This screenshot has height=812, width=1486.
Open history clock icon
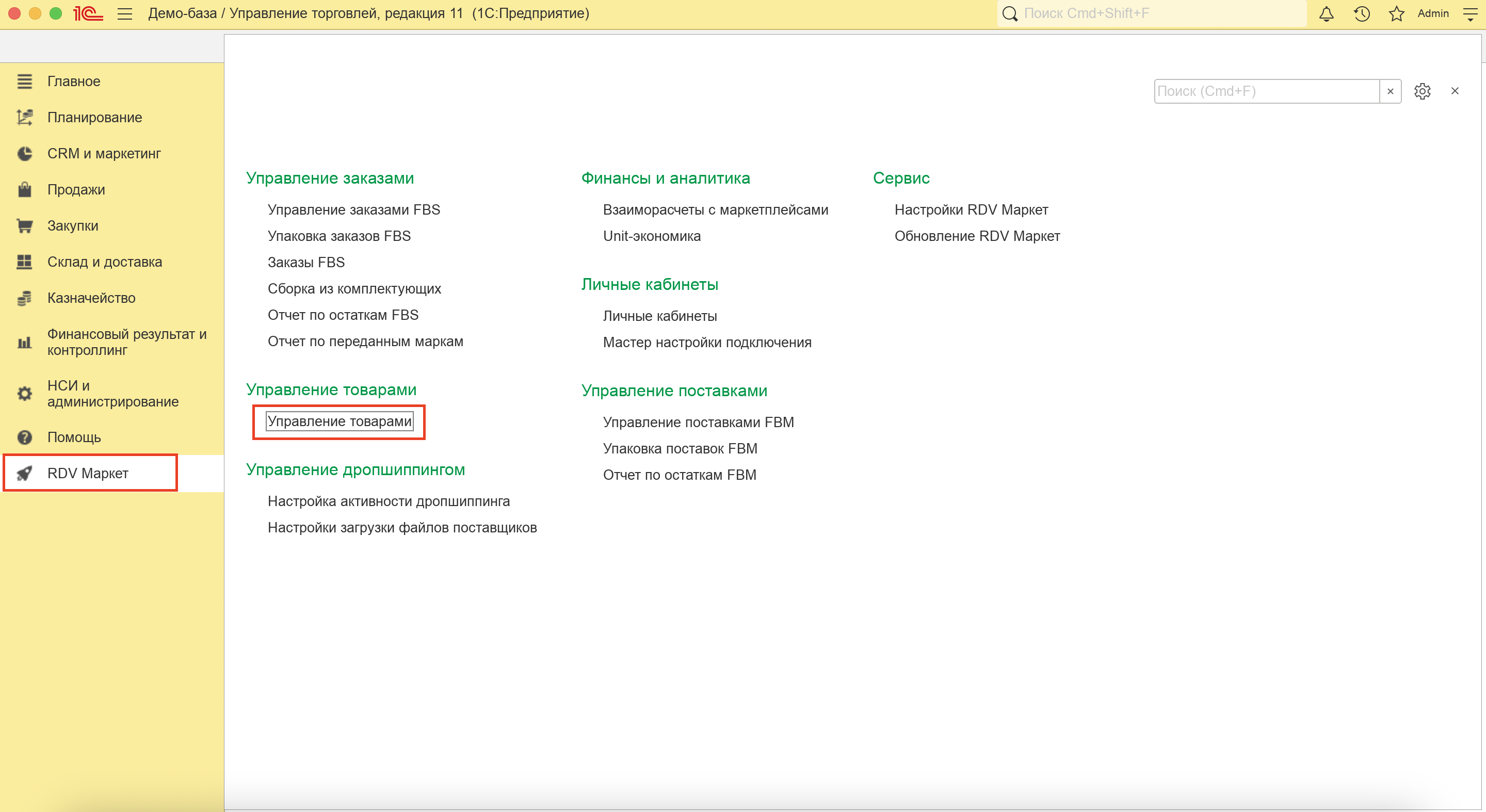1362,14
